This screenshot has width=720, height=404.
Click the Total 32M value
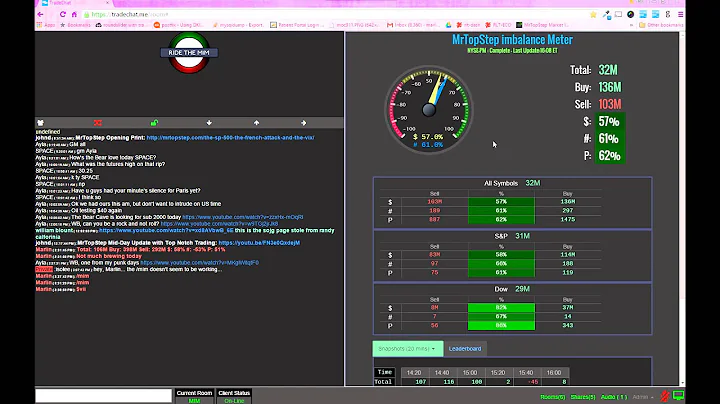pos(608,70)
